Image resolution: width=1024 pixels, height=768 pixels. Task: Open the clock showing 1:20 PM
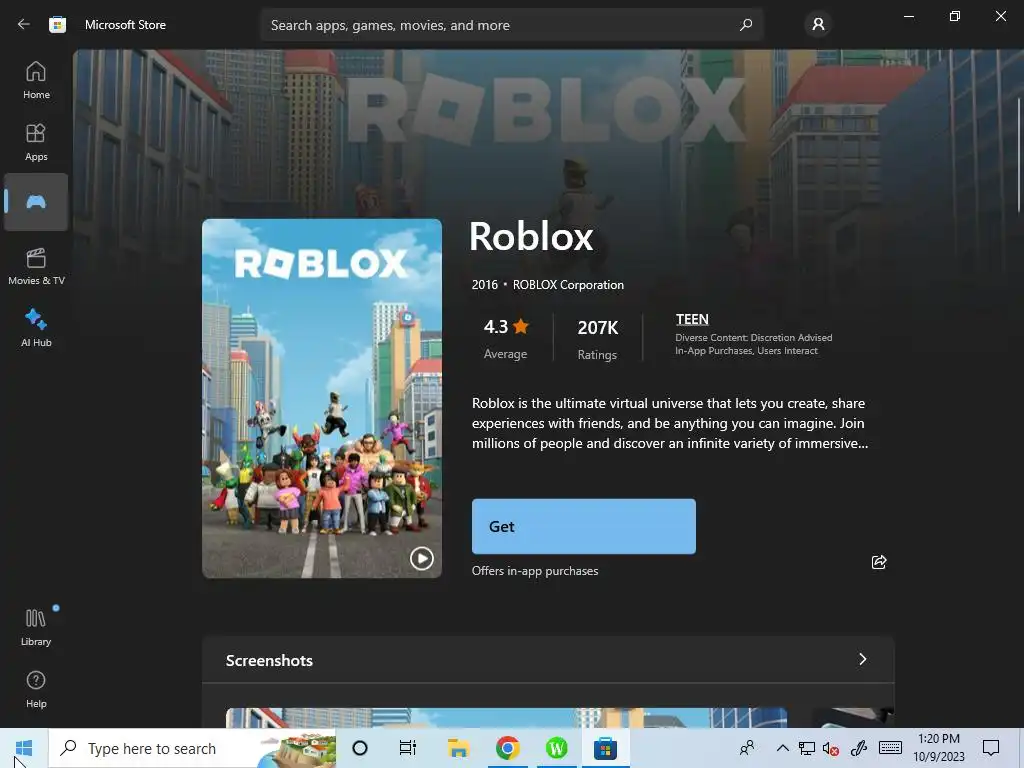coord(938,748)
